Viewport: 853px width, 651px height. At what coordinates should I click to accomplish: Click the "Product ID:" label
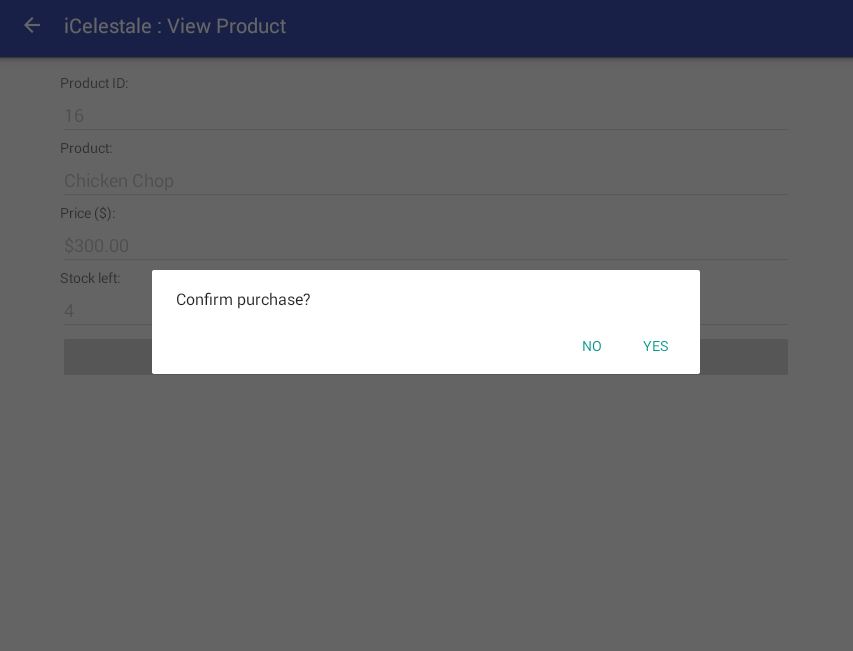click(94, 83)
